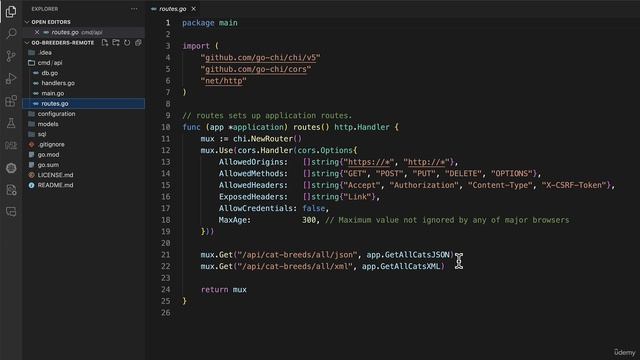The image size is (640, 360).
Task: Click the ExposedHeaders "Link" string
Action: (357, 197)
